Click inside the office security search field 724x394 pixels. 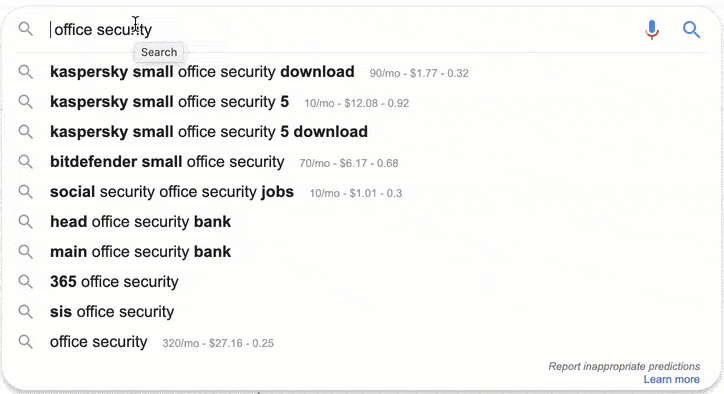click(x=342, y=30)
